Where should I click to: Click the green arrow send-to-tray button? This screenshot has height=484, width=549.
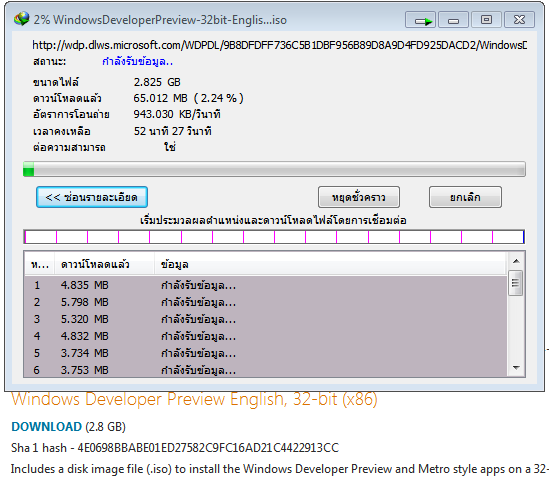pyautogui.click(x=421, y=20)
